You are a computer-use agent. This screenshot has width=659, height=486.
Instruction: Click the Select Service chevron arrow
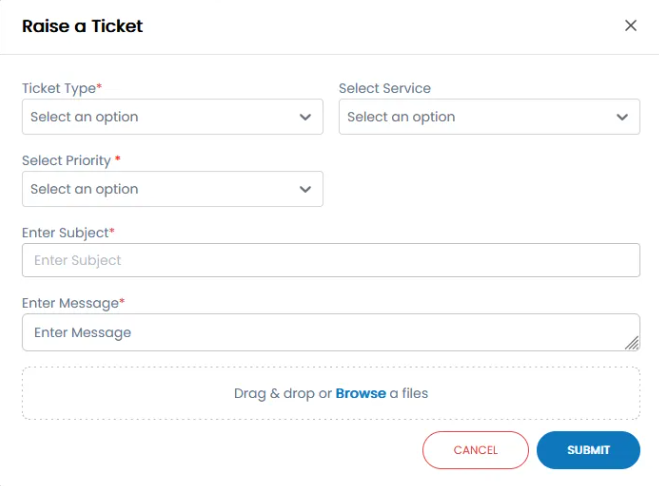622,117
